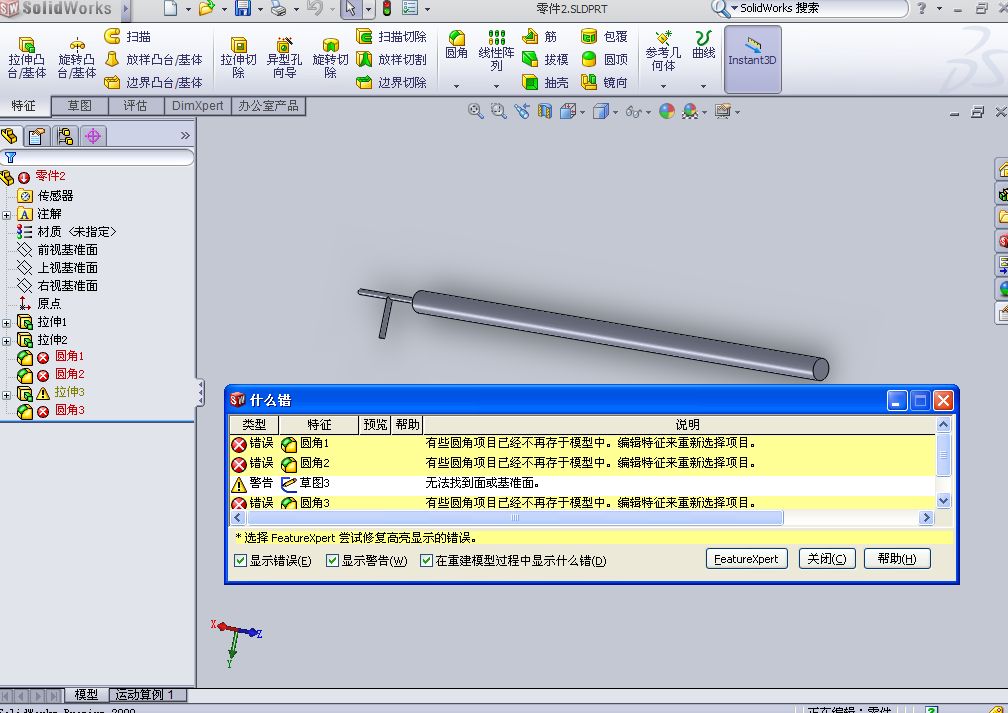
Task: Click the save icon in the top toolbar
Action: [243, 8]
